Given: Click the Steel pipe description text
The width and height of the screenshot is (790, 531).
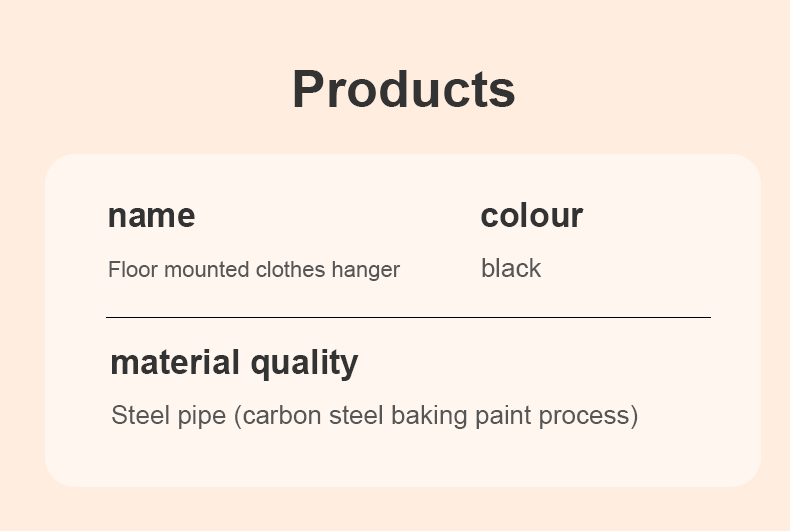Looking at the screenshot, I should coord(375,416).
